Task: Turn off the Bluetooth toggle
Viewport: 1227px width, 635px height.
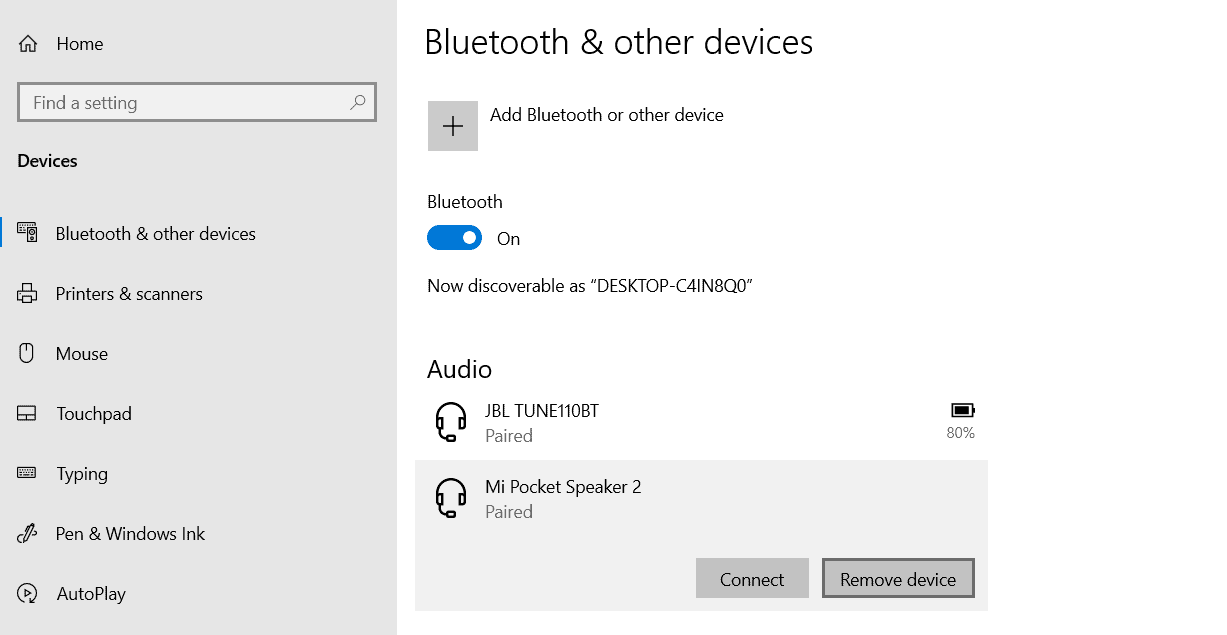Action: tap(454, 238)
